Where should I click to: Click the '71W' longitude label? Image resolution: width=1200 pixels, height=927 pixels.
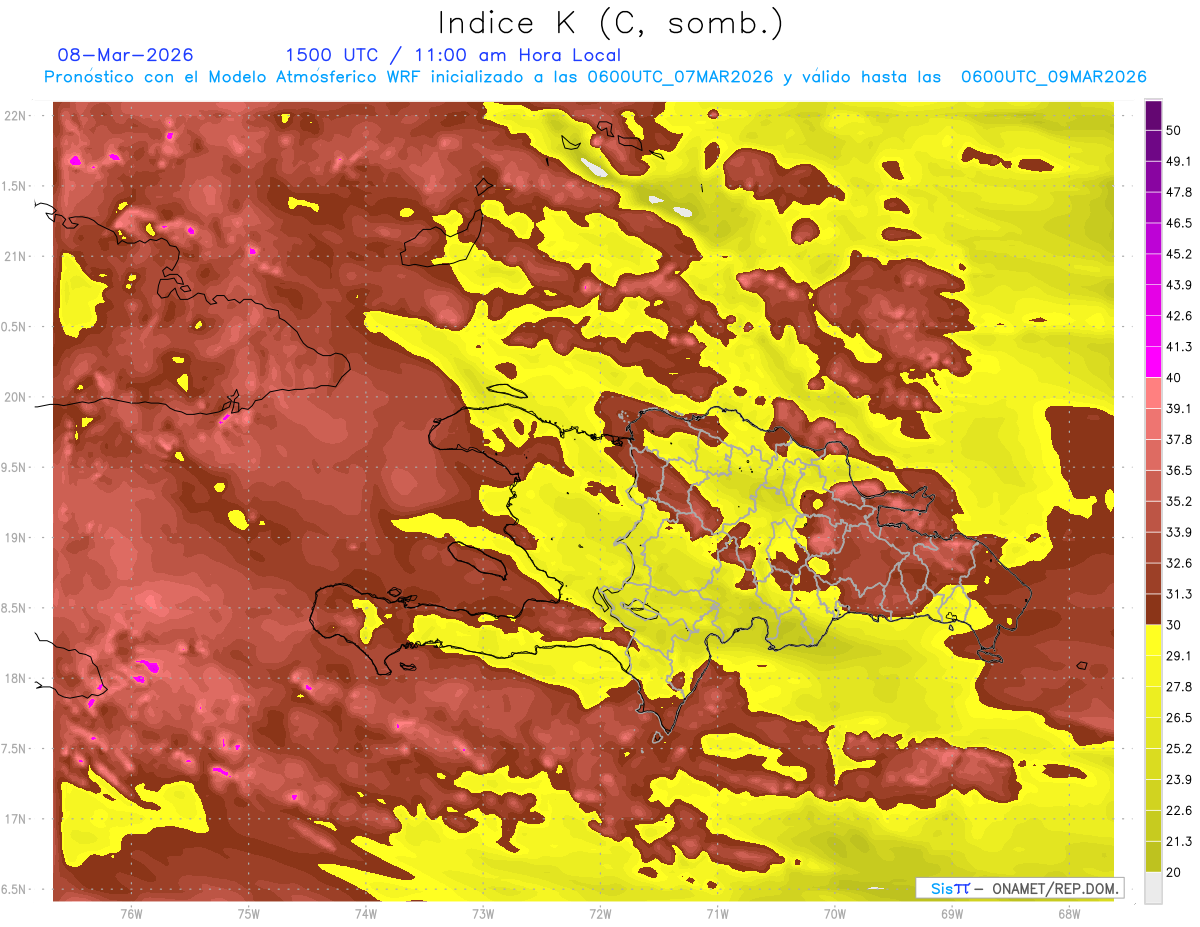(717, 913)
